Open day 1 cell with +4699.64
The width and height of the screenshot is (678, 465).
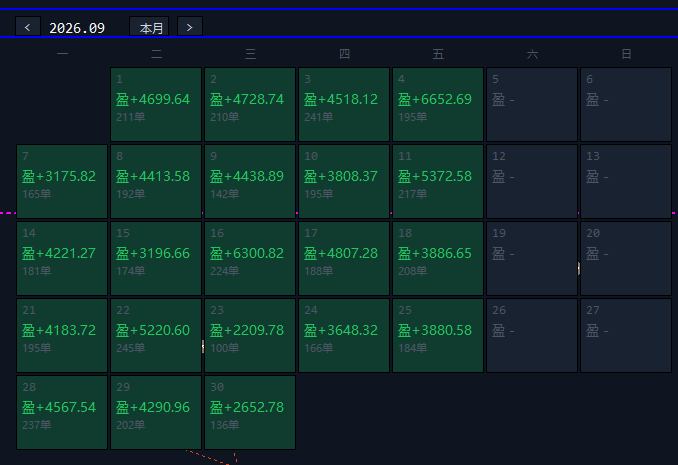156,104
